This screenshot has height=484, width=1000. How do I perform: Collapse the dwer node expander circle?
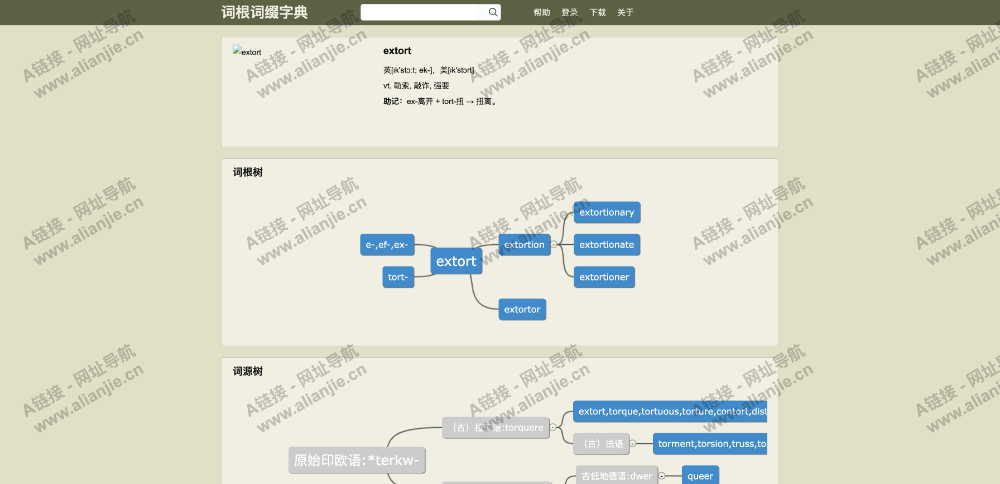click(661, 476)
